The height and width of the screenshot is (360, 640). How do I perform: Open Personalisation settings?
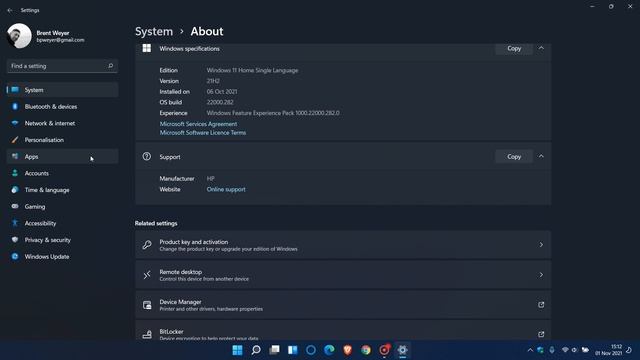pos(62,140)
